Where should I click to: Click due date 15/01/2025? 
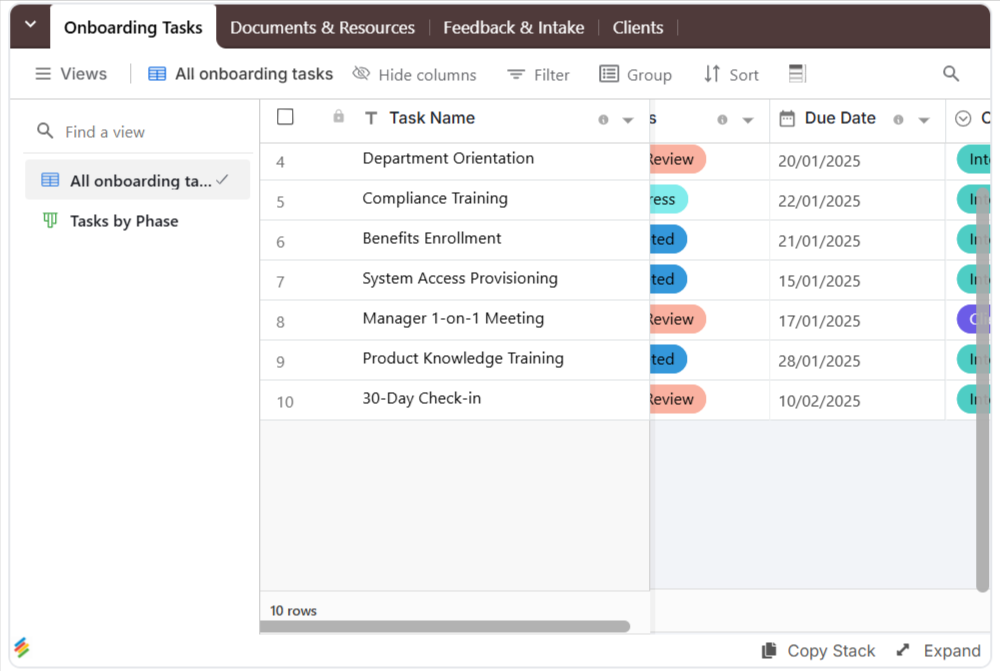click(819, 281)
